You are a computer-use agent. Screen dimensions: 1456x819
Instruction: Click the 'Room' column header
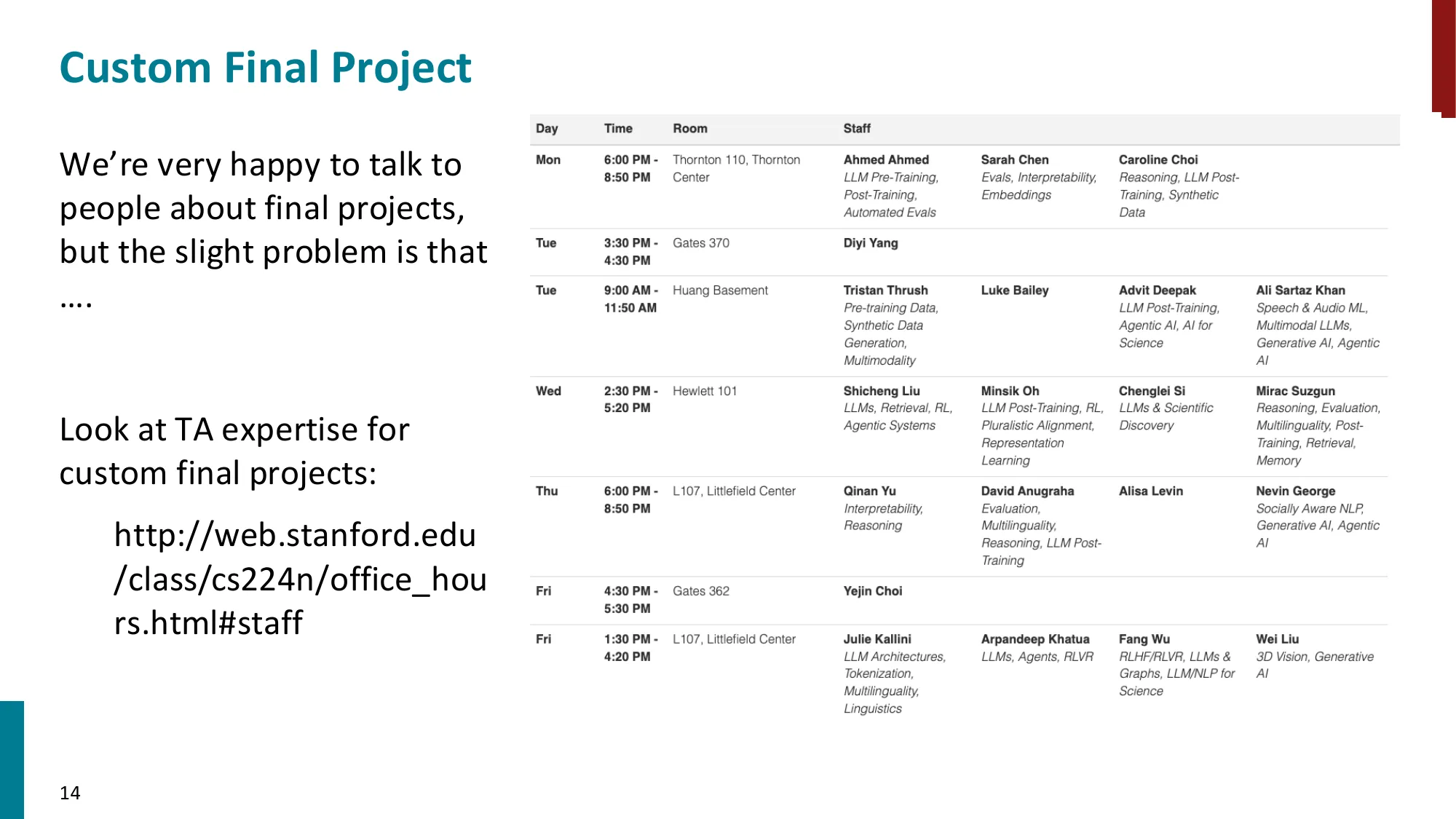689,129
